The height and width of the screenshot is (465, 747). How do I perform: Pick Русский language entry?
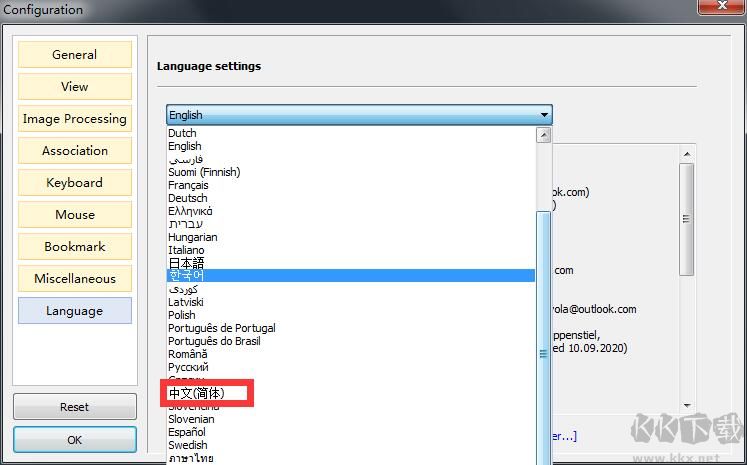coord(351,367)
